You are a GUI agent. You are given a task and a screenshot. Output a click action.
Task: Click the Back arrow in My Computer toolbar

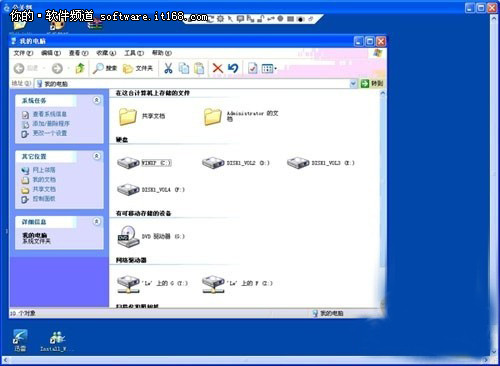tap(19, 68)
